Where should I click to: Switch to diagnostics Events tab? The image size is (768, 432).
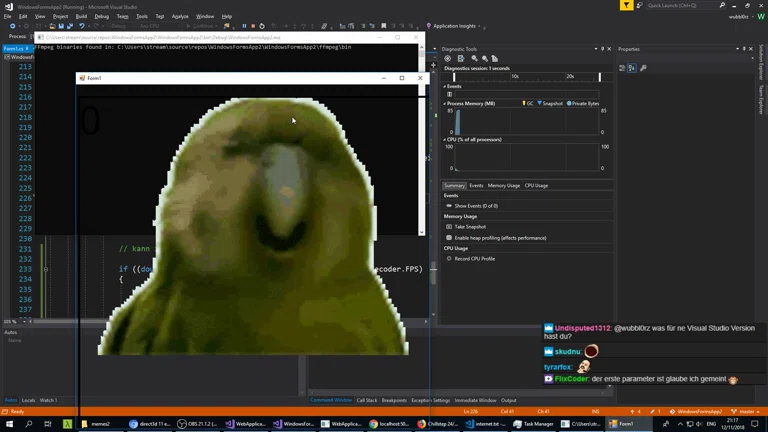(476, 186)
